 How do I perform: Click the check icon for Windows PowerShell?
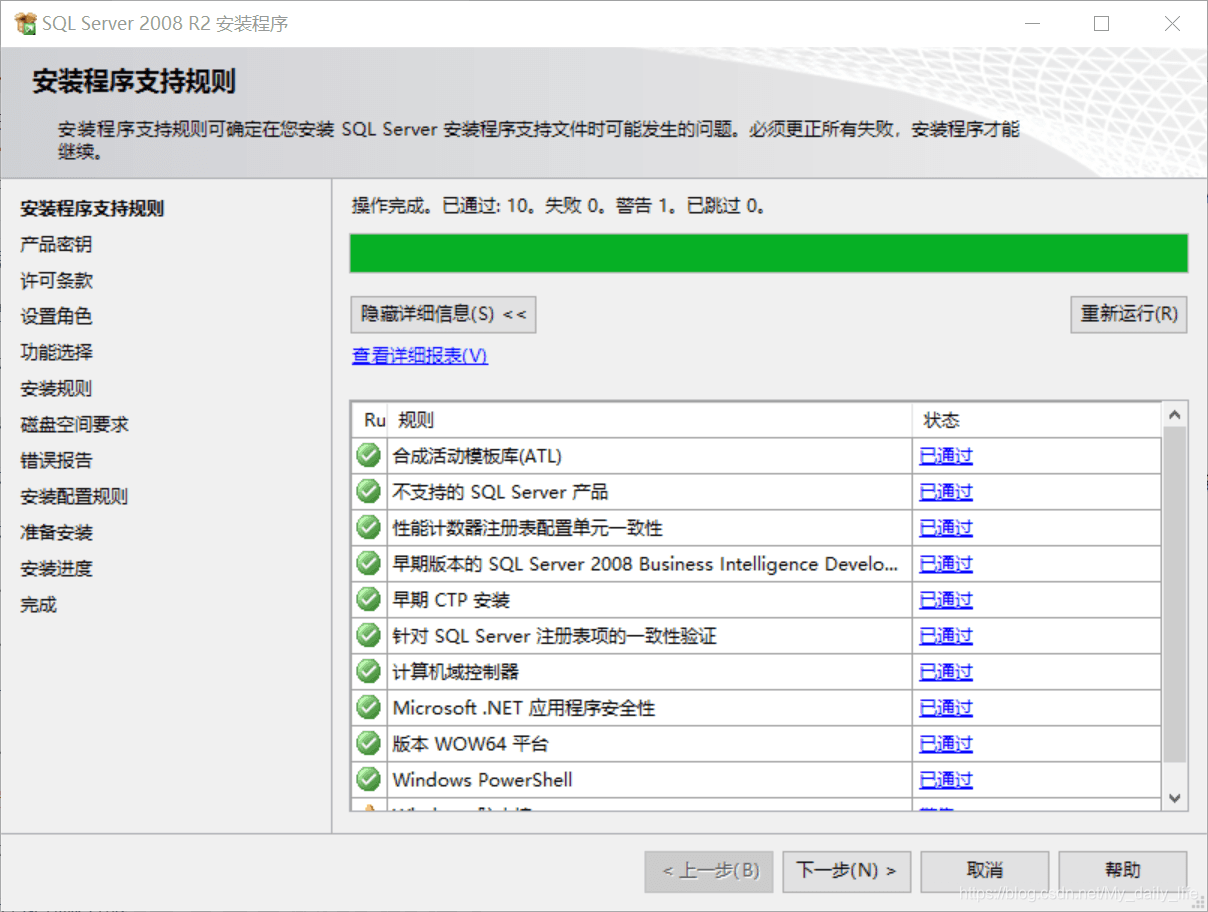[x=369, y=779]
